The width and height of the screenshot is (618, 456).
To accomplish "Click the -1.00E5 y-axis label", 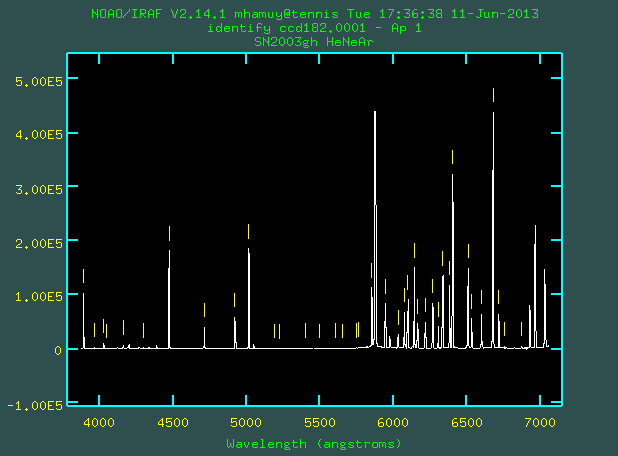I will 35,406.
